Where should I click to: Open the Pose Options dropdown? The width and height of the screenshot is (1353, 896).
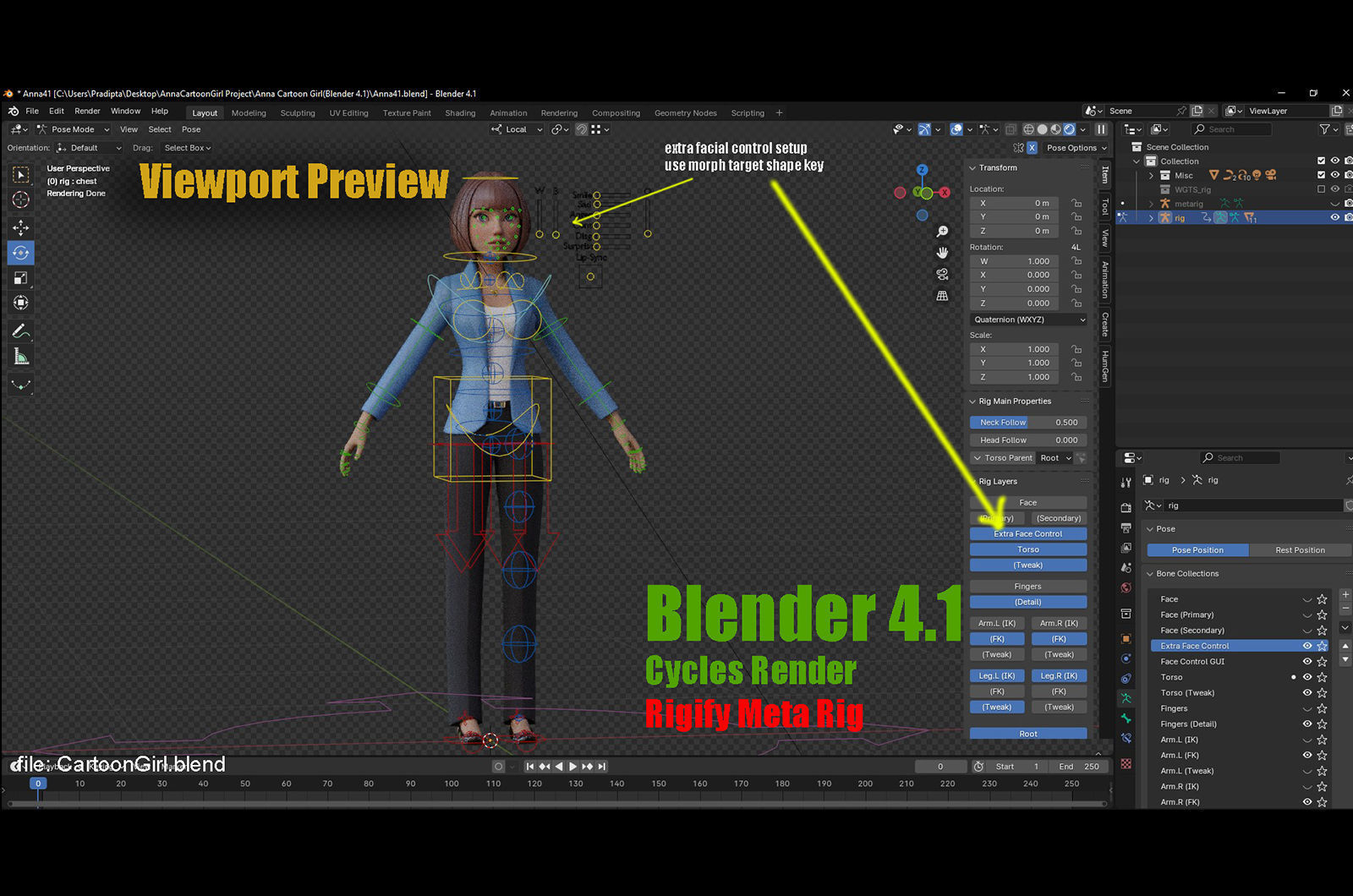click(1076, 148)
